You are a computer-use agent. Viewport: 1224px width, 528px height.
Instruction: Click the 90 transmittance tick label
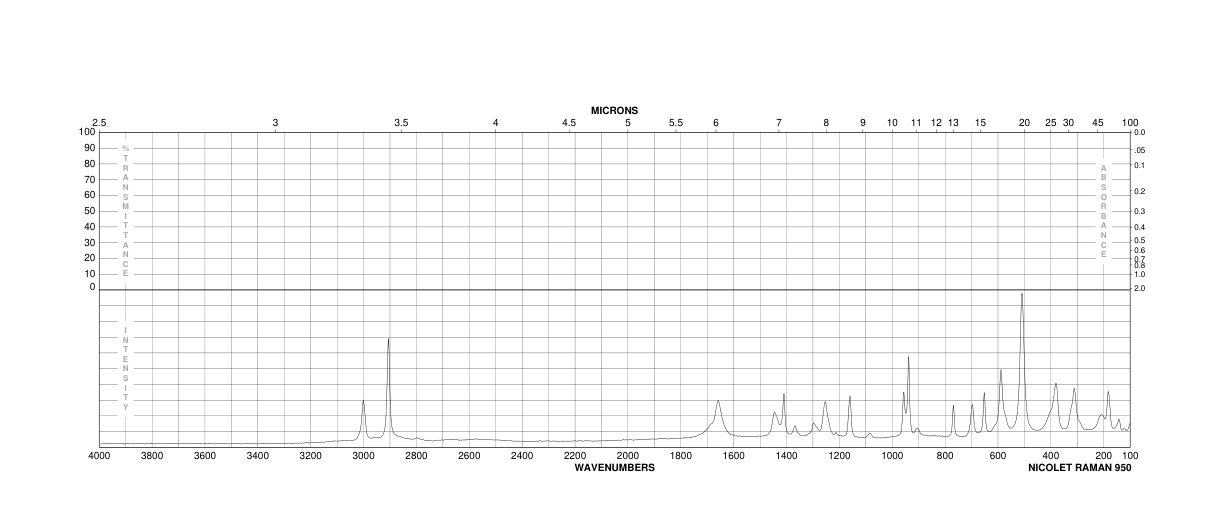89,148
